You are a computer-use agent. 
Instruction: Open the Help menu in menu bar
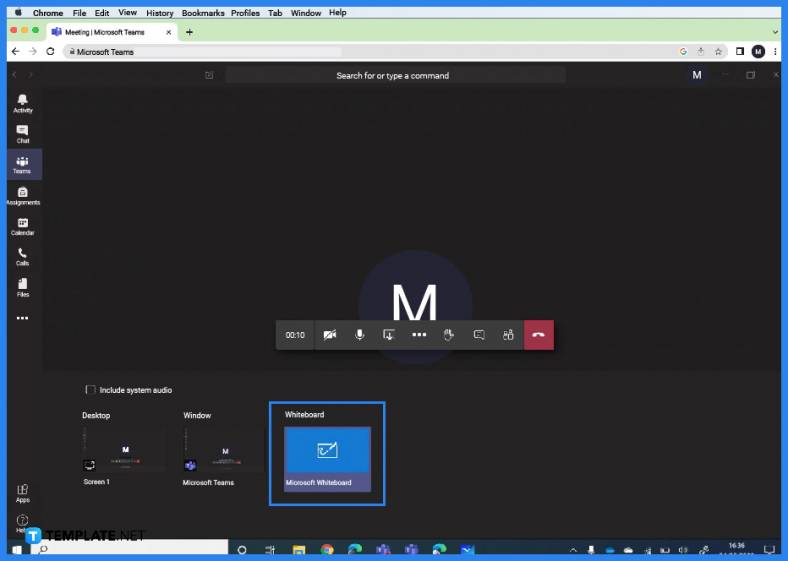[338, 13]
